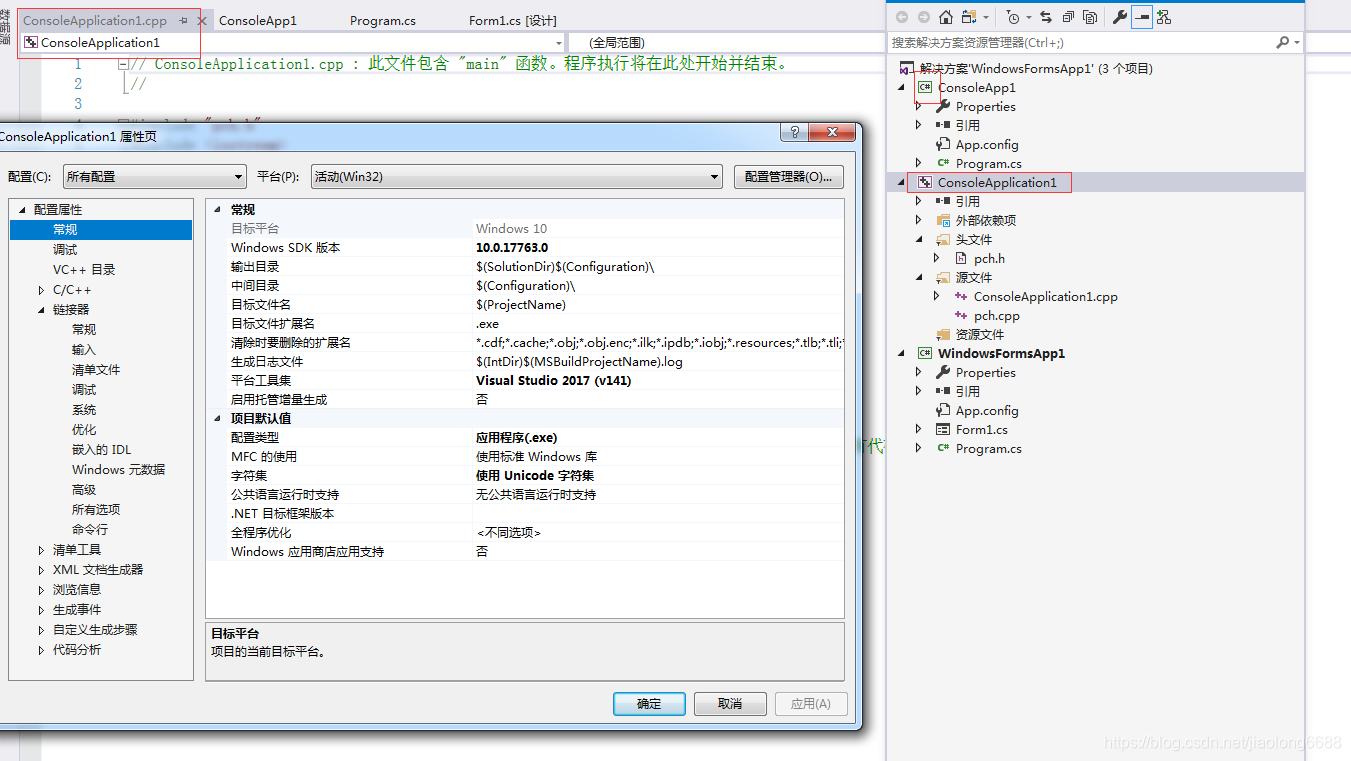Click the pch.cpp source file icon
The width and height of the screenshot is (1351, 761).
[961, 315]
